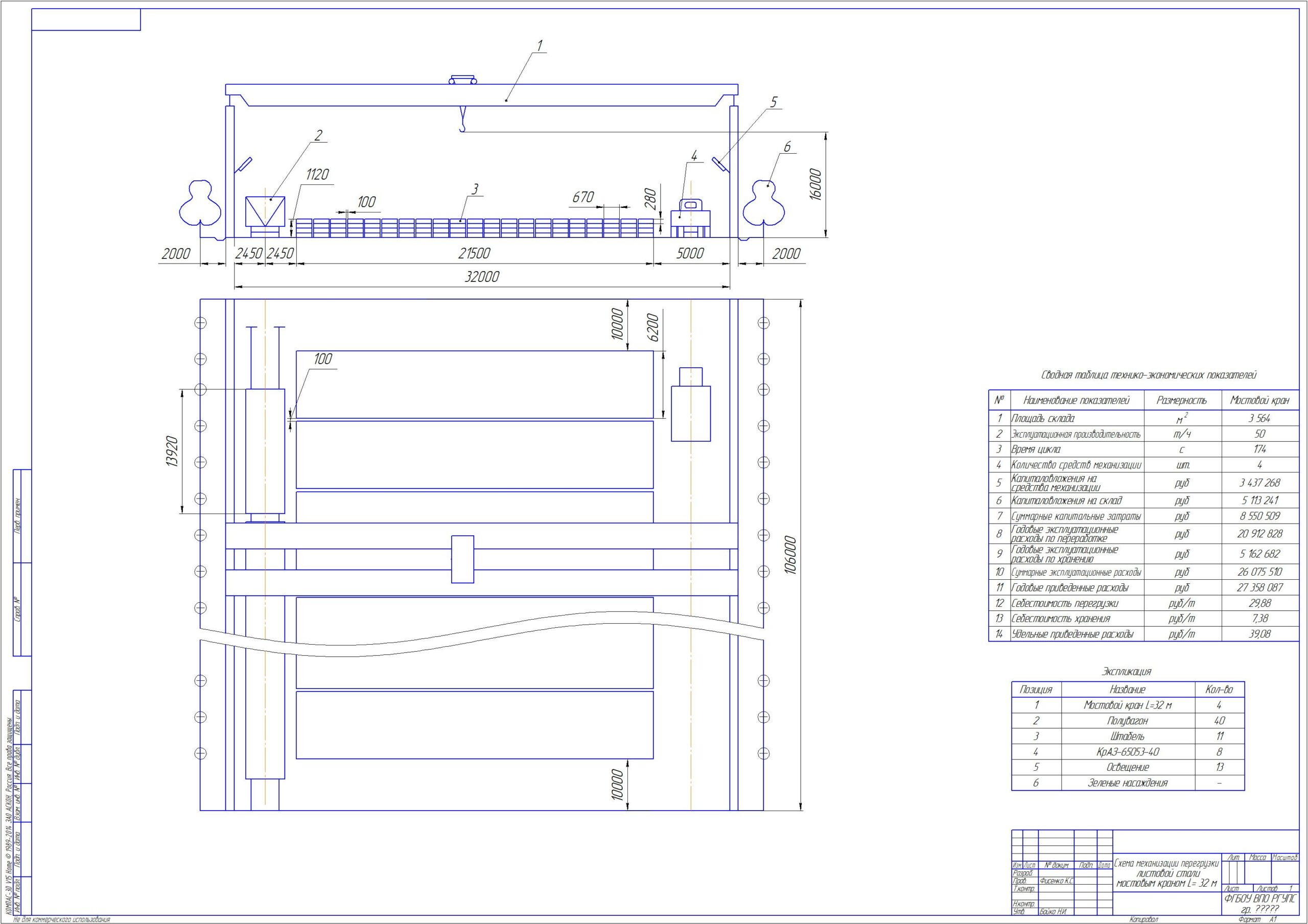Select the 6200 dimension text
The width and height of the screenshot is (1308, 924).
[x=653, y=327]
